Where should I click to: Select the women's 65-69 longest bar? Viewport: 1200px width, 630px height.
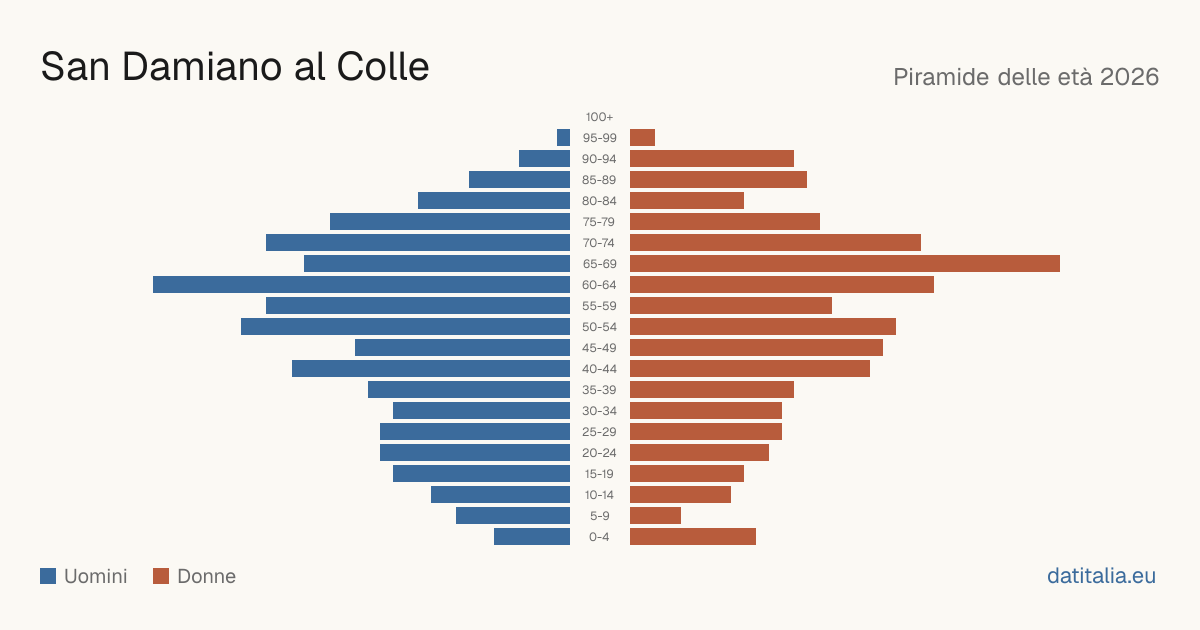point(845,264)
